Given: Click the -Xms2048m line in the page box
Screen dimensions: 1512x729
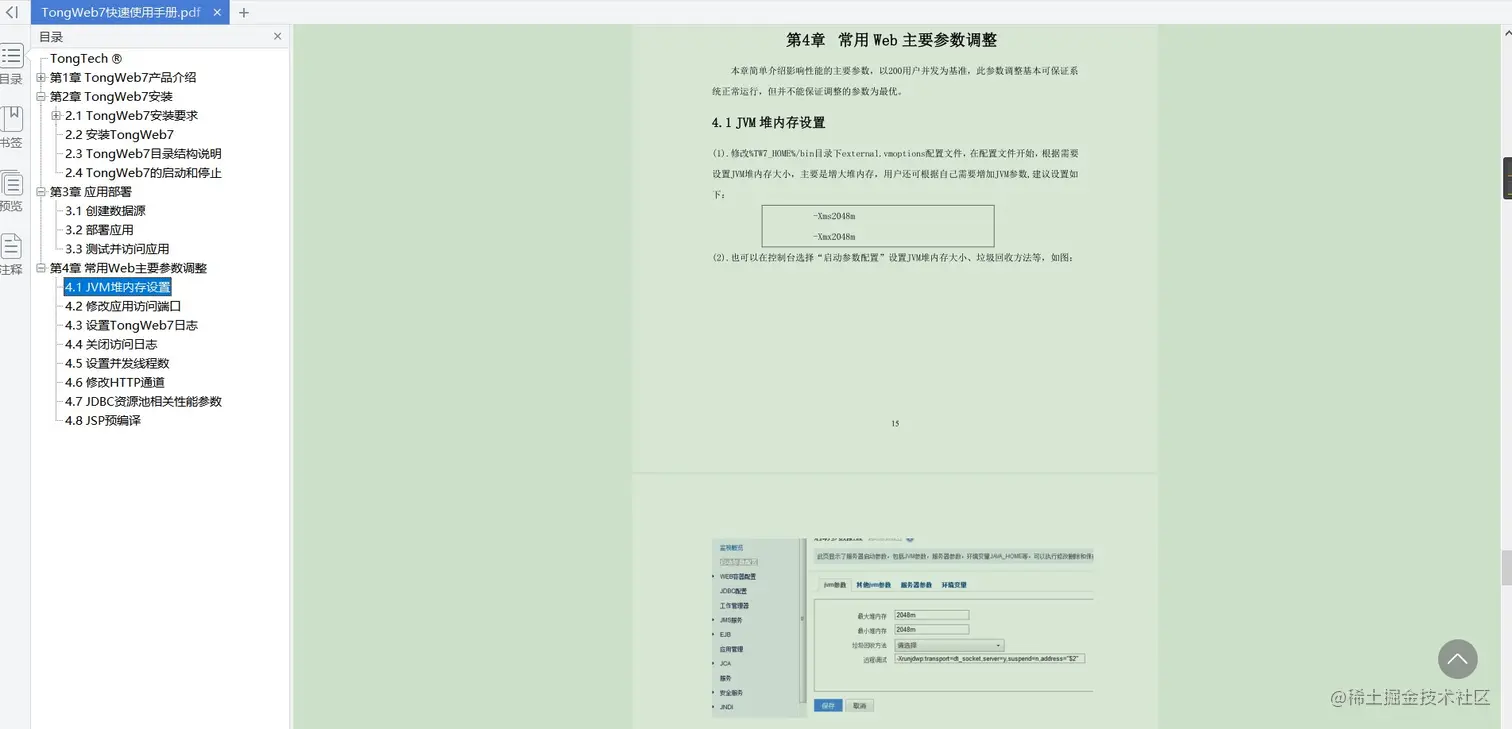Looking at the screenshot, I should pyautogui.click(x=835, y=216).
